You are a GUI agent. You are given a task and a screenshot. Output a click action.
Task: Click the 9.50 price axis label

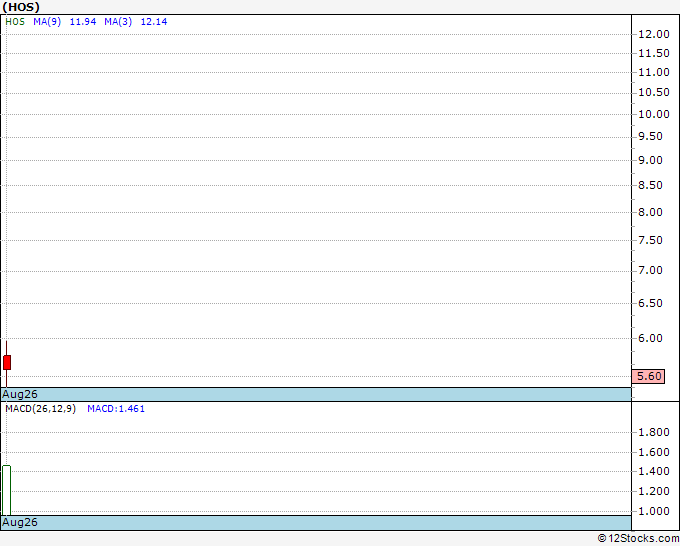(651, 137)
